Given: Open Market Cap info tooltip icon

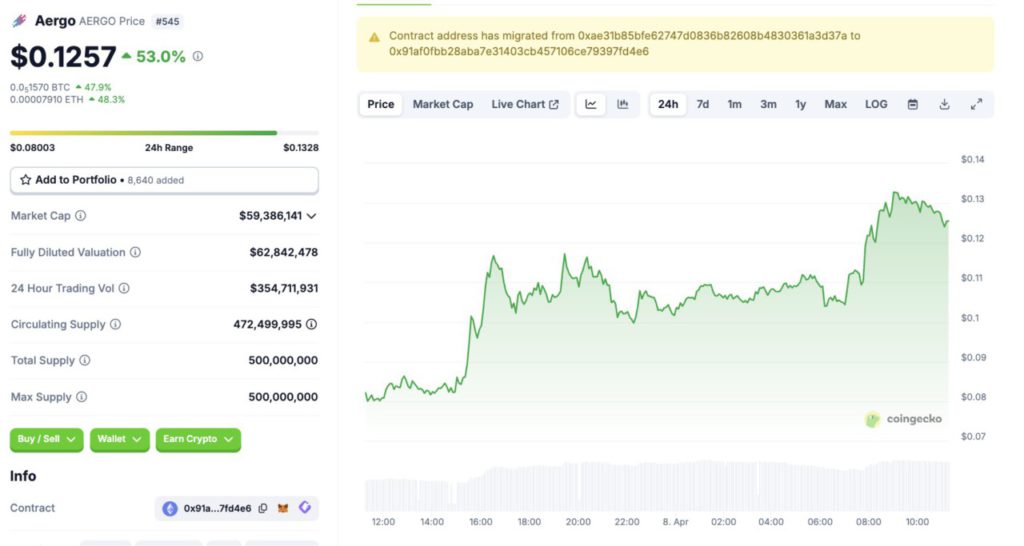Looking at the screenshot, I should point(80,216).
